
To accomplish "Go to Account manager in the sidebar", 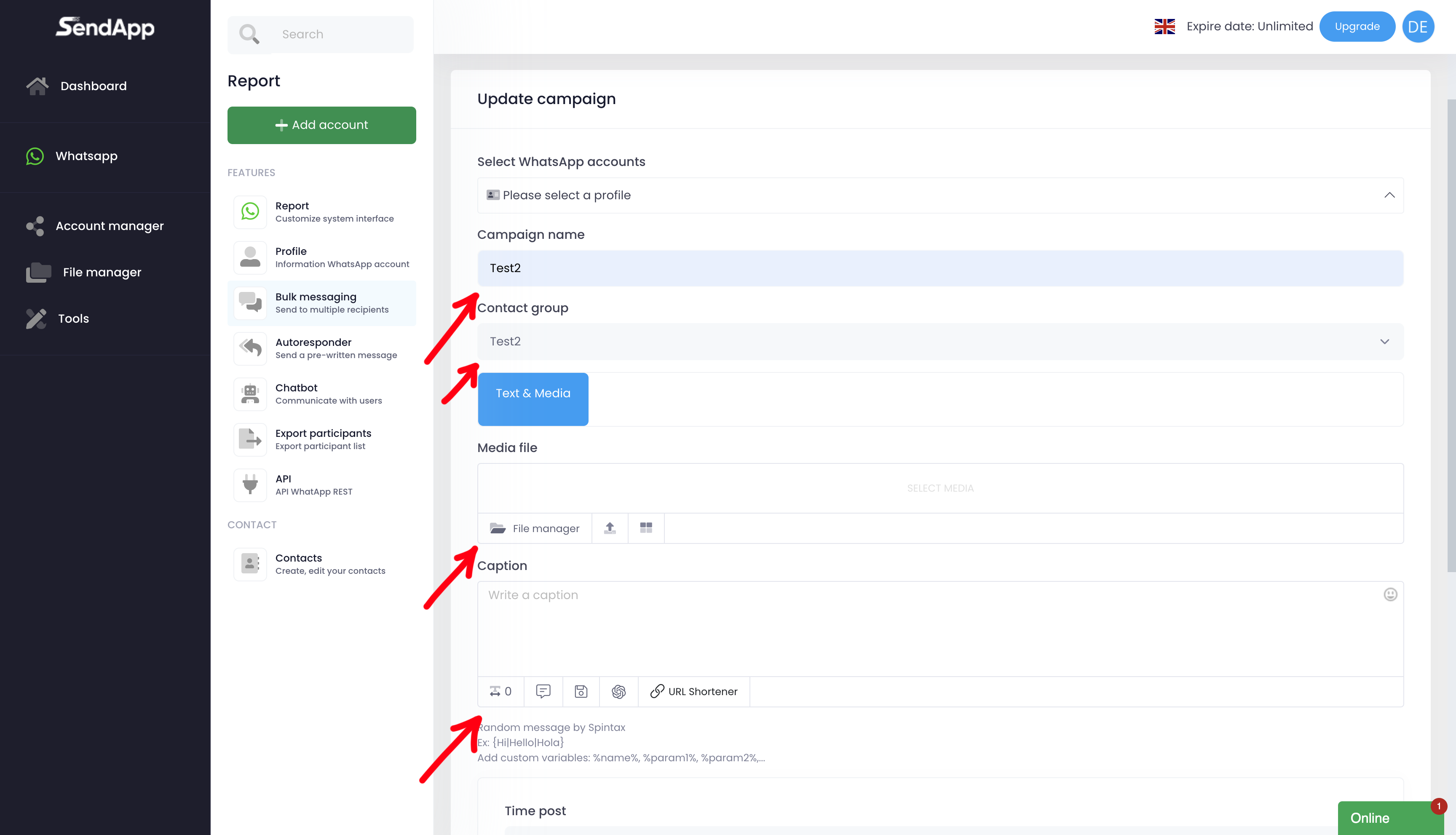I will click(109, 226).
